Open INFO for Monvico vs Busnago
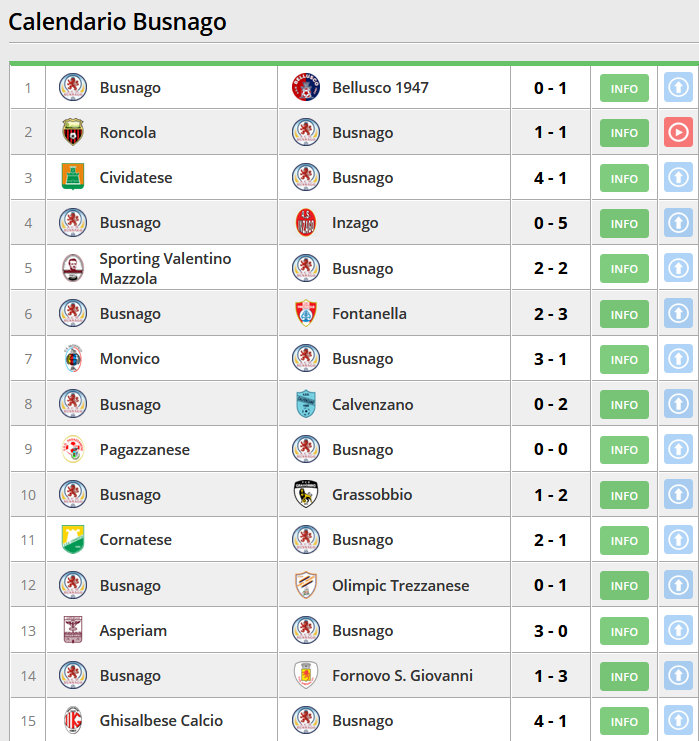Screen dimensions: 699x741 pos(624,359)
